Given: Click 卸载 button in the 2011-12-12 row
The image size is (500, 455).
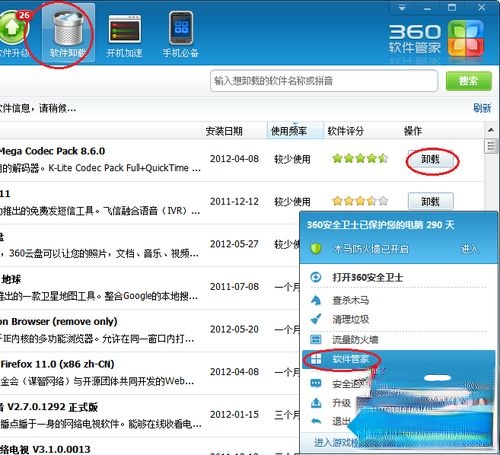Looking at the screenshot, I should (431, 201).
